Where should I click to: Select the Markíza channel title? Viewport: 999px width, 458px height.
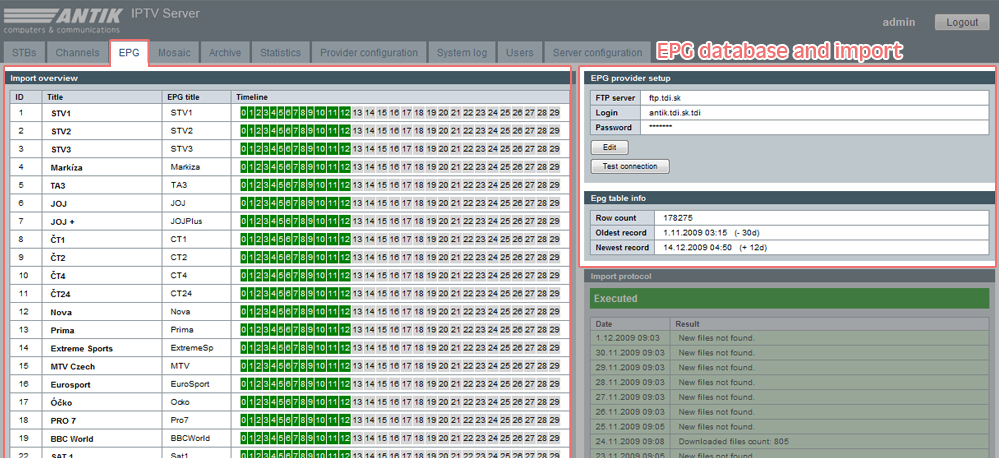click(x=66, y=168)
